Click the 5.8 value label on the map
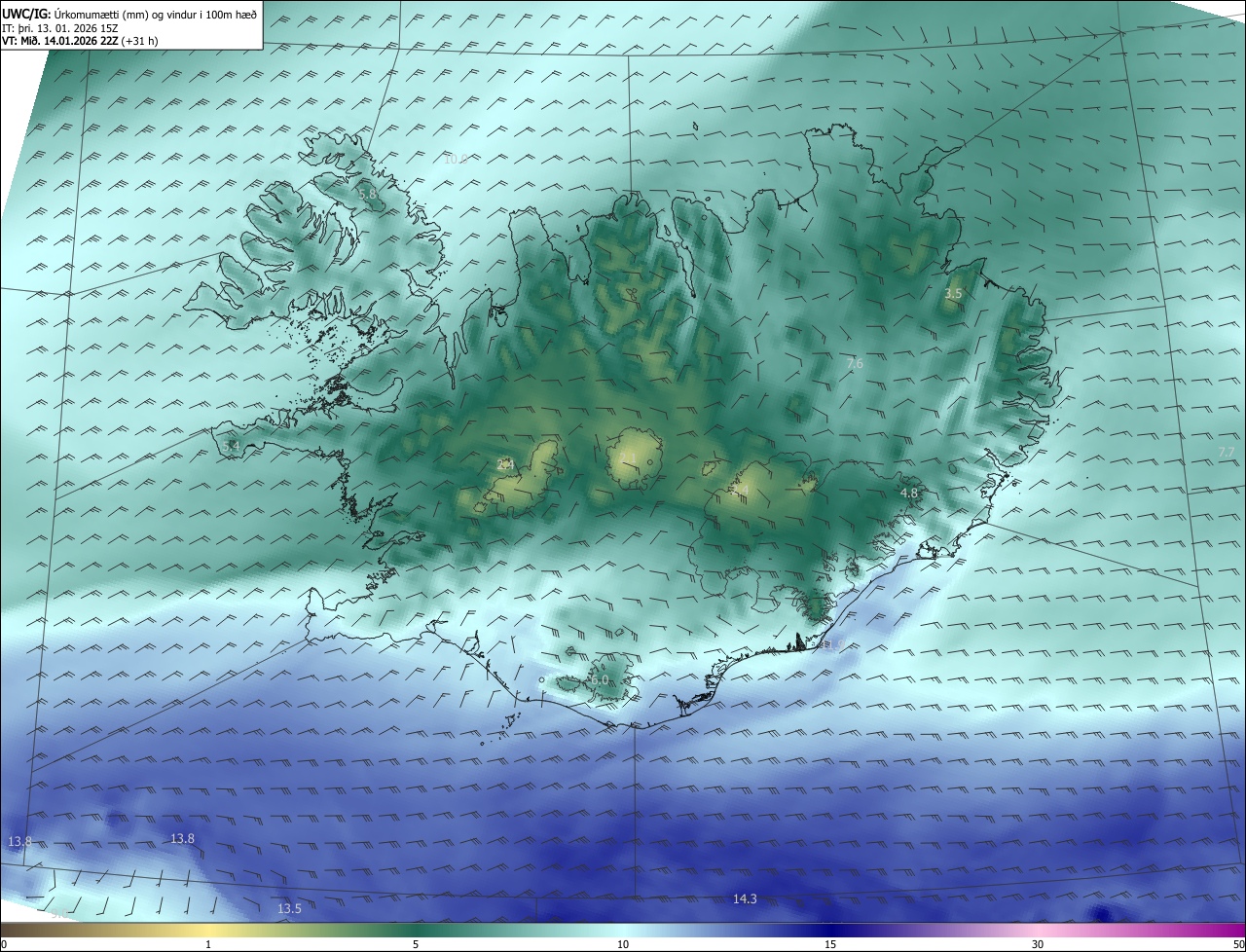 click(367, 194)
